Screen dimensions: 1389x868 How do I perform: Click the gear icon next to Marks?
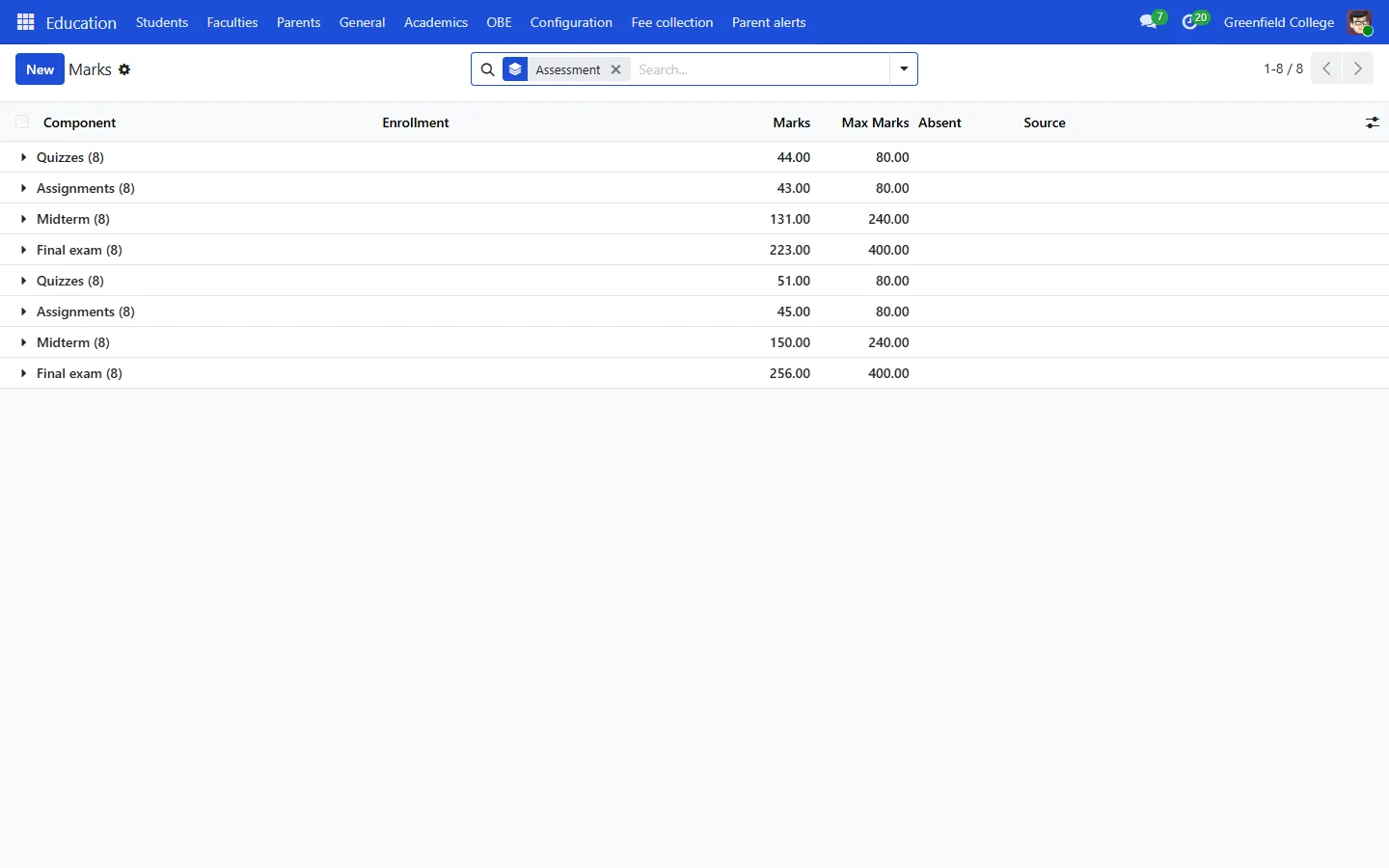[124, 69]
